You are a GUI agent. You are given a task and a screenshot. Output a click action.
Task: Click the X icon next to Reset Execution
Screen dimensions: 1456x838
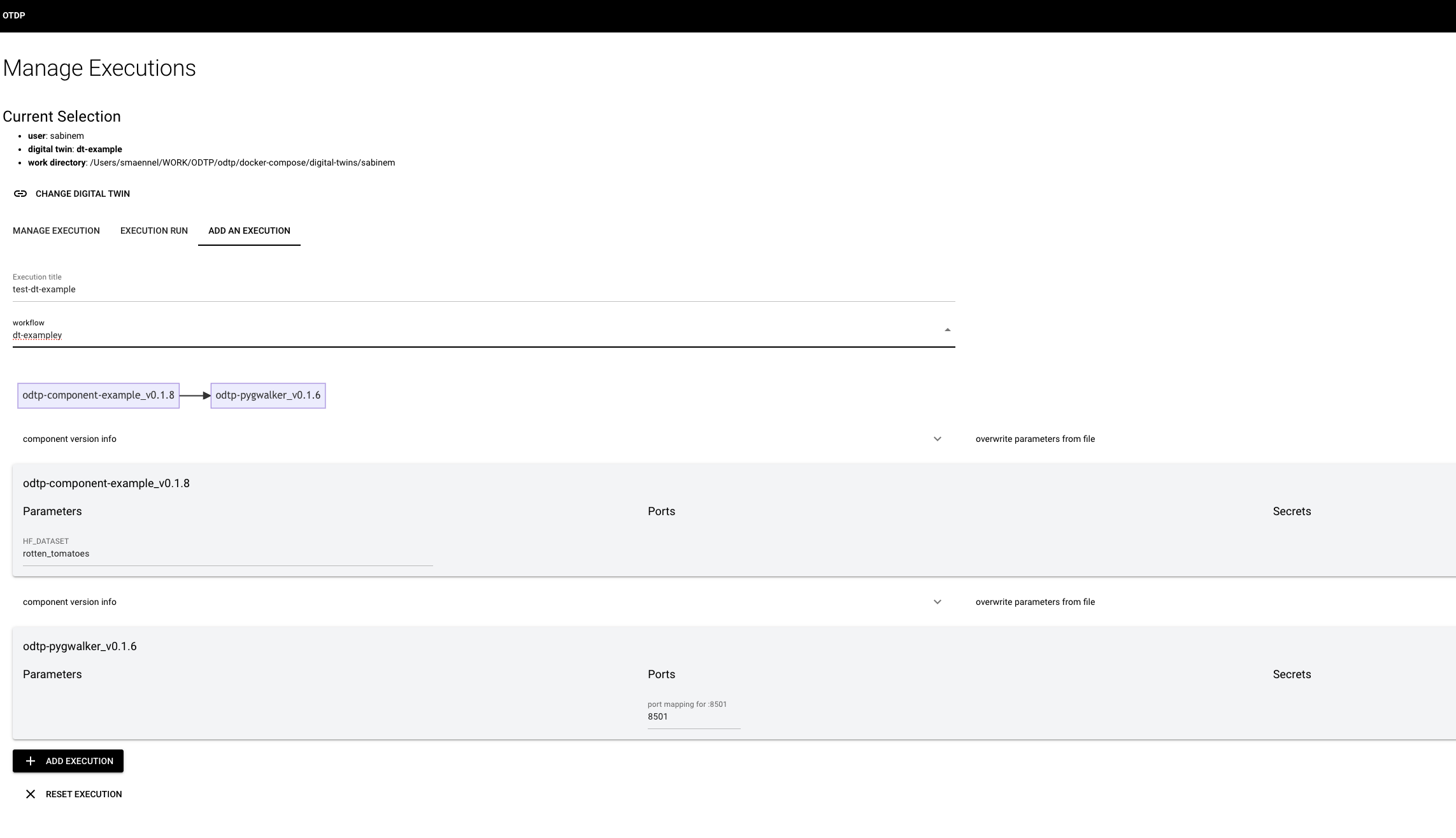pyautogui.click(x=30, y=794)
